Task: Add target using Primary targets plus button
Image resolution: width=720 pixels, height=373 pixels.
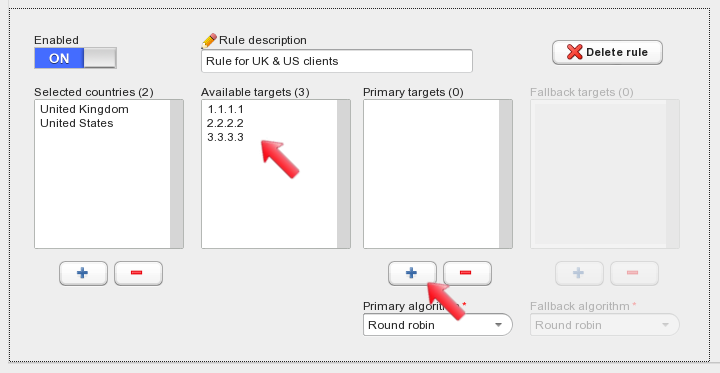Action: (412, 273)
